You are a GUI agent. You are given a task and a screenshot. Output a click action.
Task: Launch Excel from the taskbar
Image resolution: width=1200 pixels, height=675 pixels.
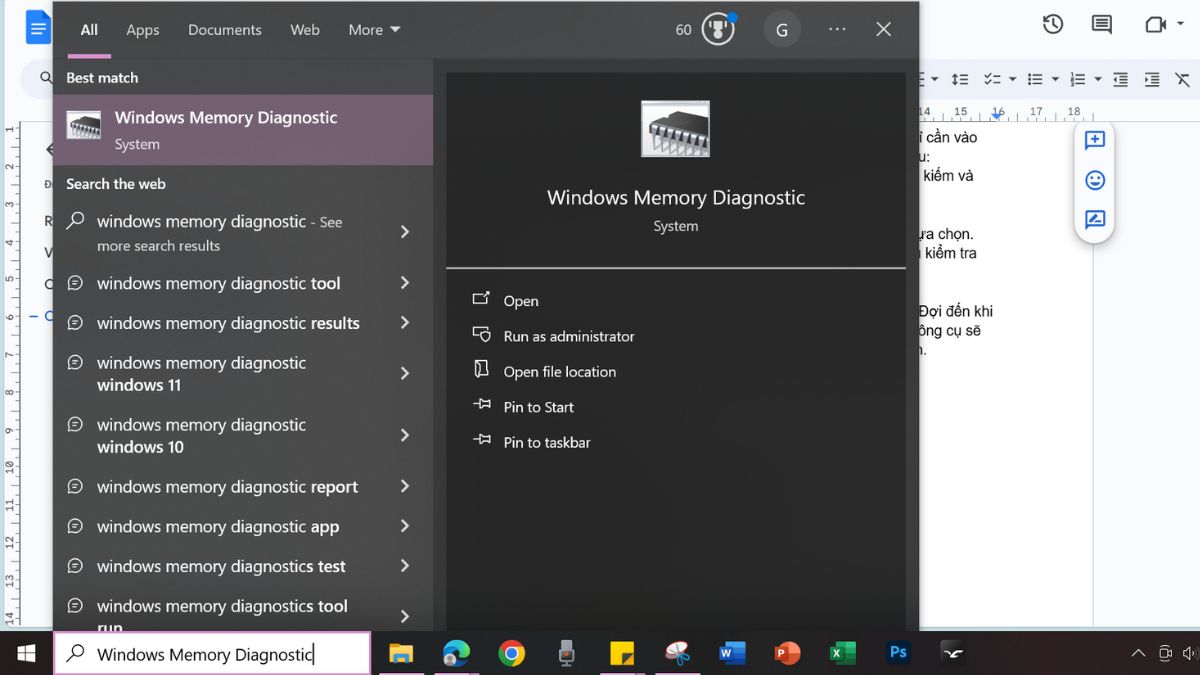click(x=843, y=654)
